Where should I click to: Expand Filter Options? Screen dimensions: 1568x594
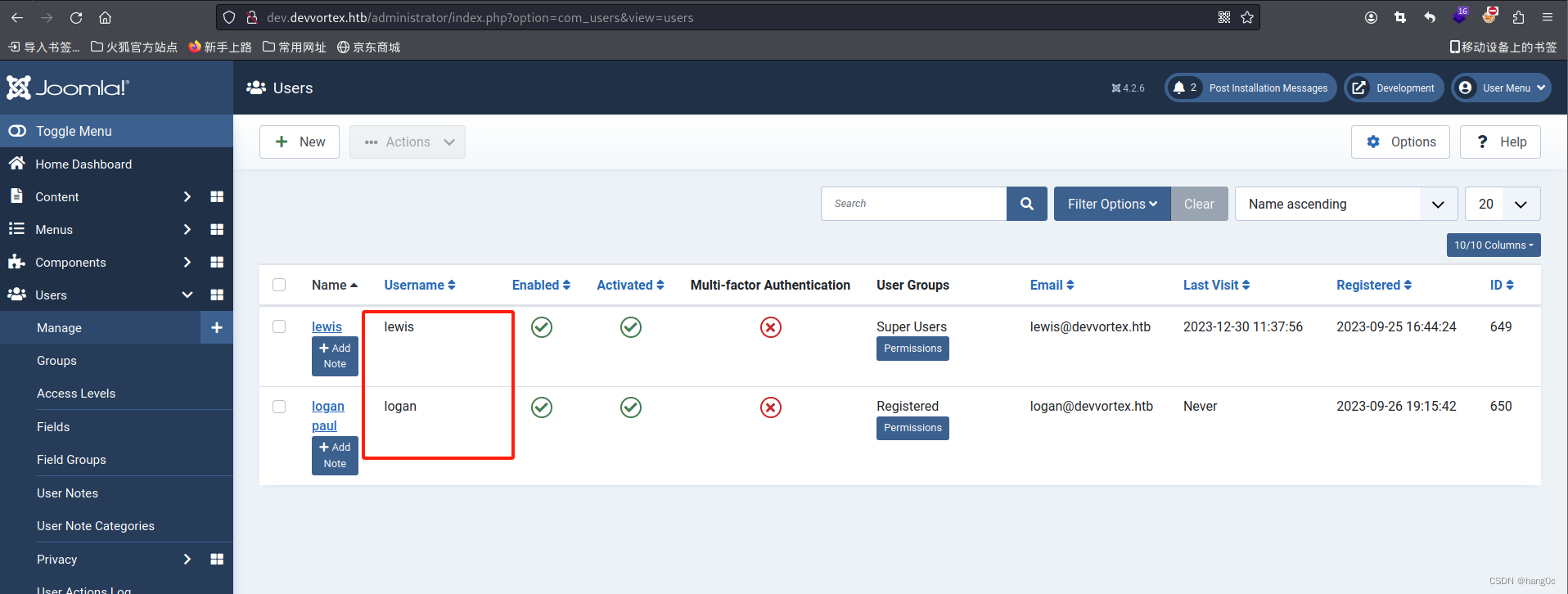click(1112, 204)
